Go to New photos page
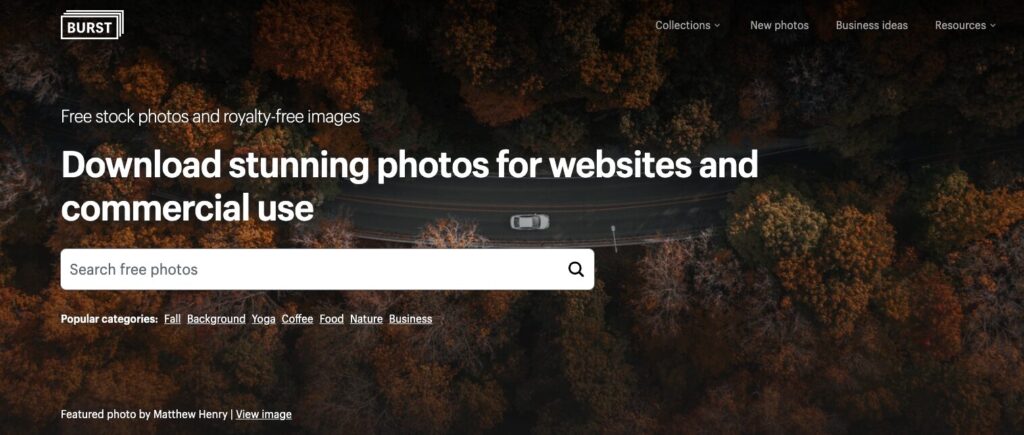 coord(779,25)
